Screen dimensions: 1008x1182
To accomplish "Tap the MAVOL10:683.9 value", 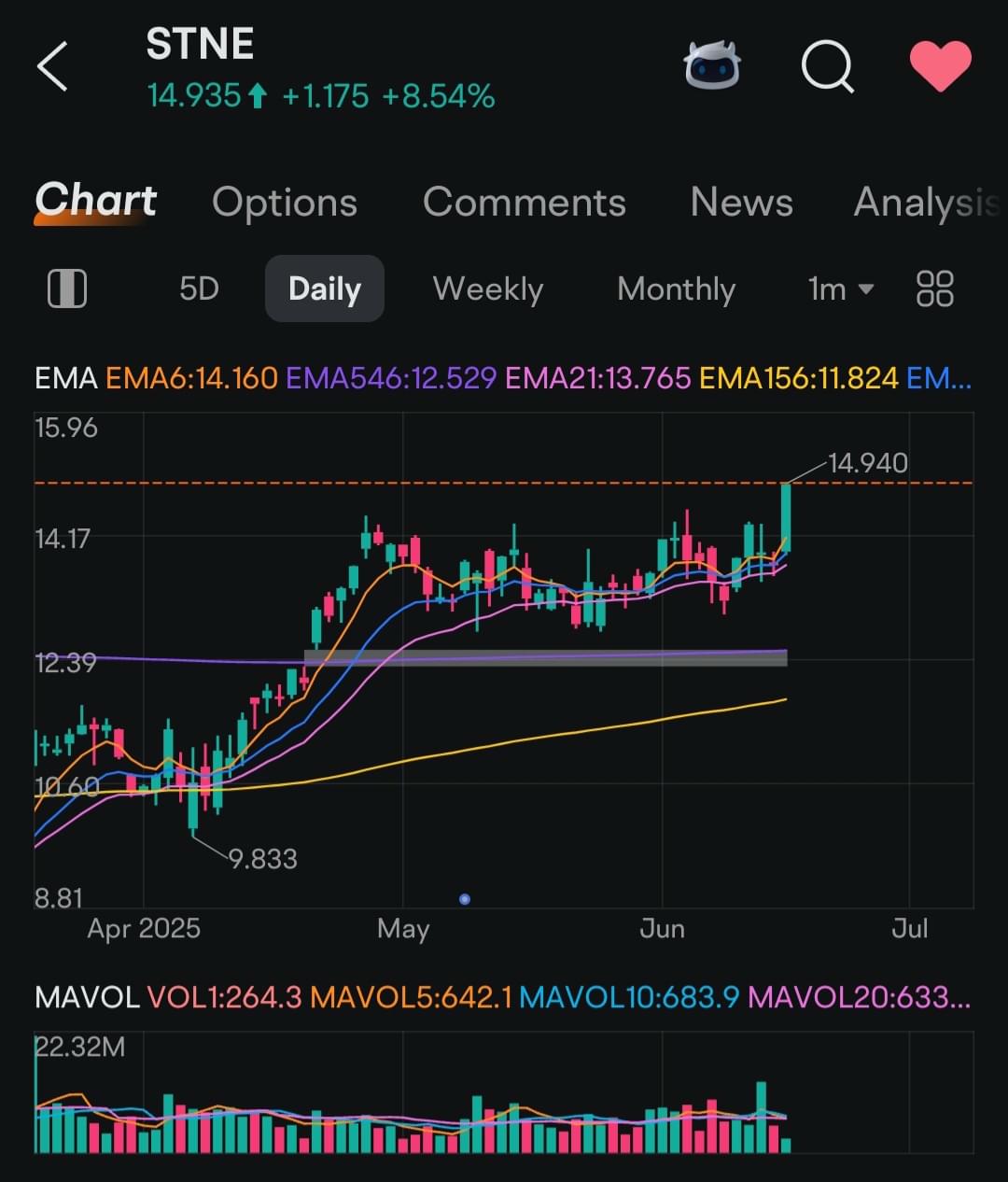I will pyautogui.click(x=629, y=997).
